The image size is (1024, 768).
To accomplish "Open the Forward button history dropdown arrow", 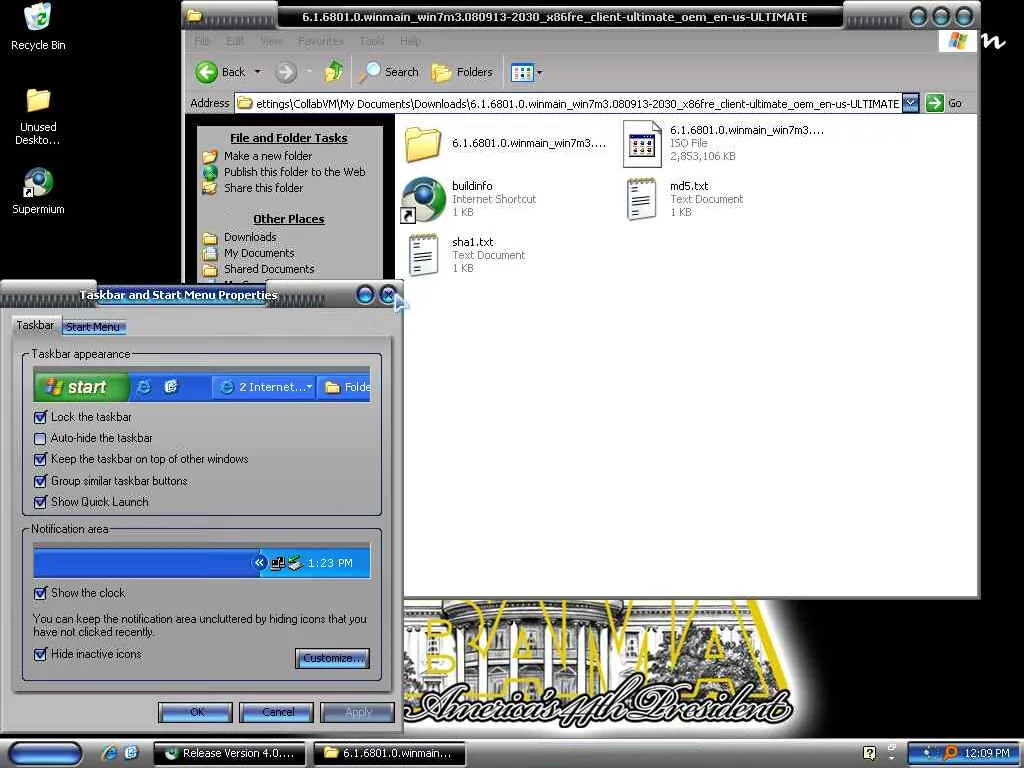I will [x=310, y=72].
